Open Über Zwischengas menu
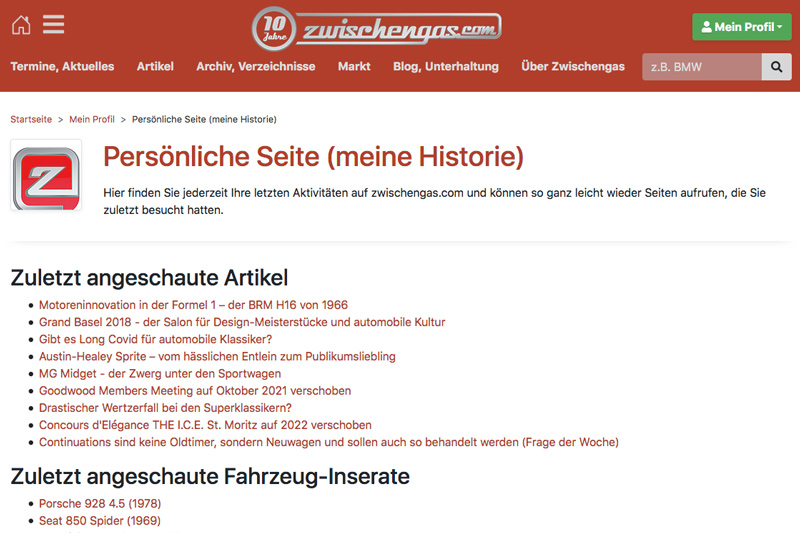 point(572,67)
